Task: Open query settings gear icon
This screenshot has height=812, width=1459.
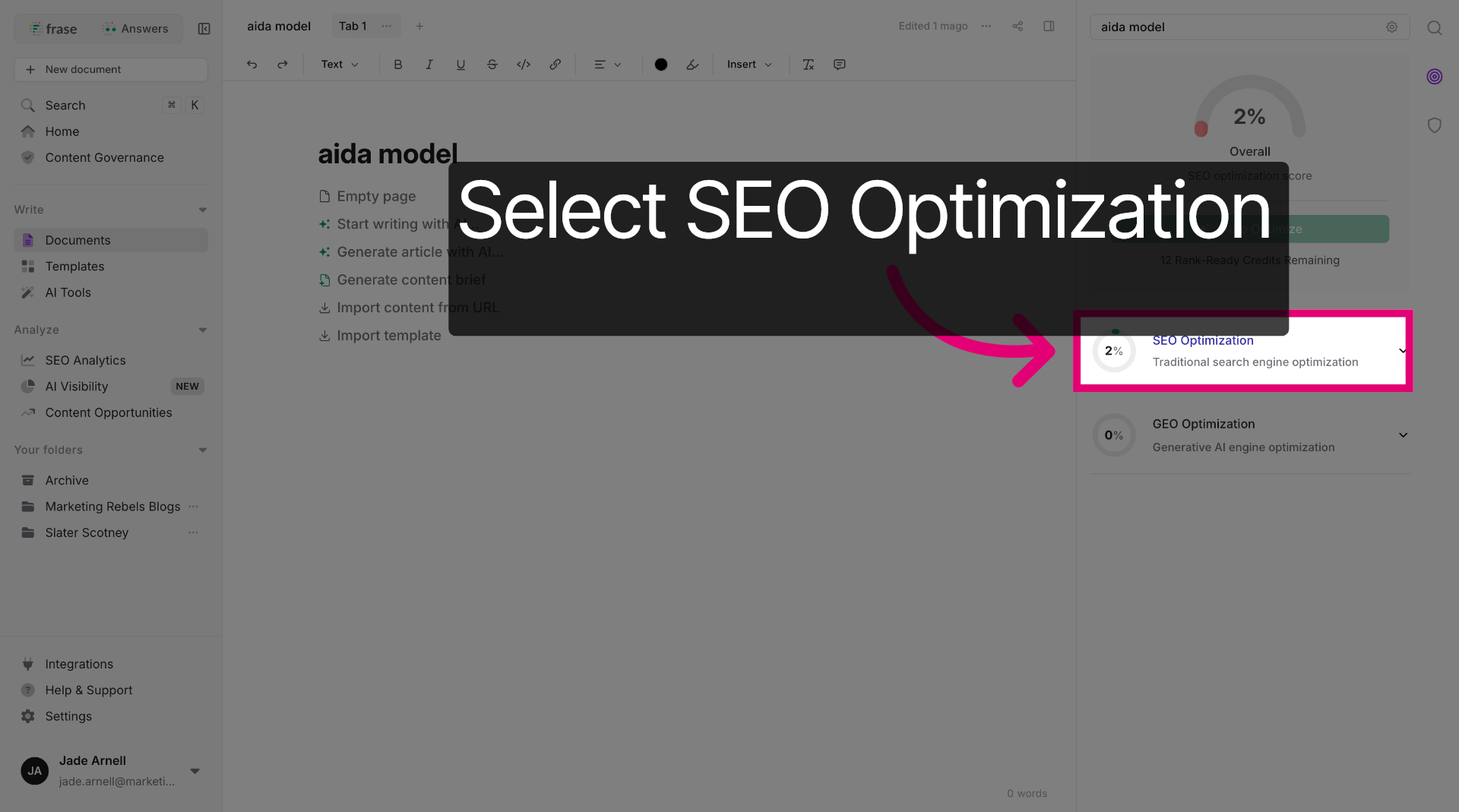Action: (x=1392, y=27)
